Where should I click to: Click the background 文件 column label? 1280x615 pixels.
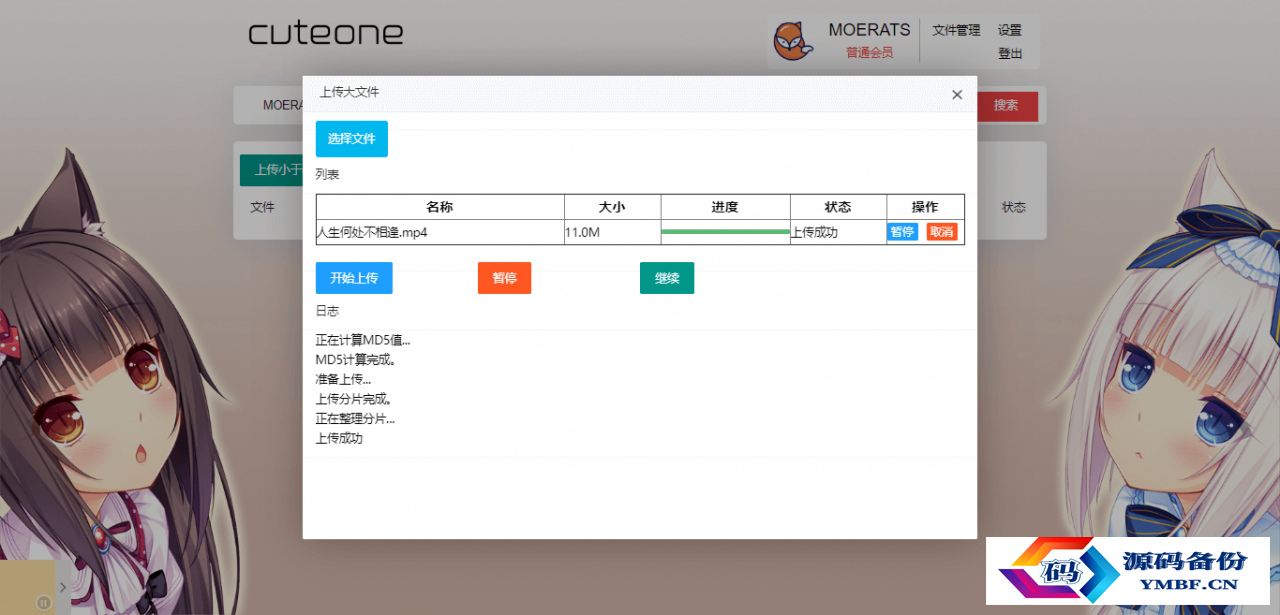(x=262, y=207)
